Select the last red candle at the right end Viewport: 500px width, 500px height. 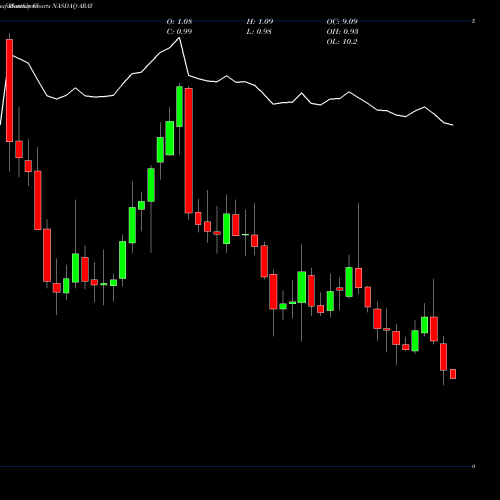(x=453, y=374)
